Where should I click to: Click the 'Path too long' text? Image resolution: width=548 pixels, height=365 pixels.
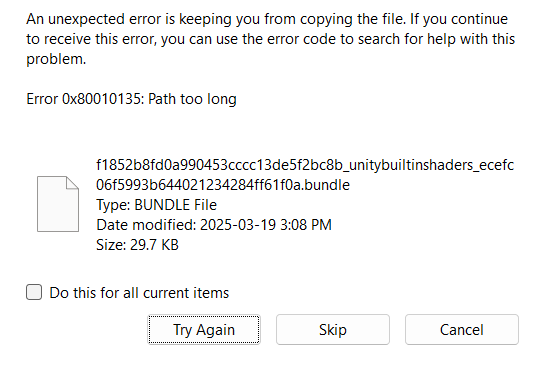(x=192, y=99)
